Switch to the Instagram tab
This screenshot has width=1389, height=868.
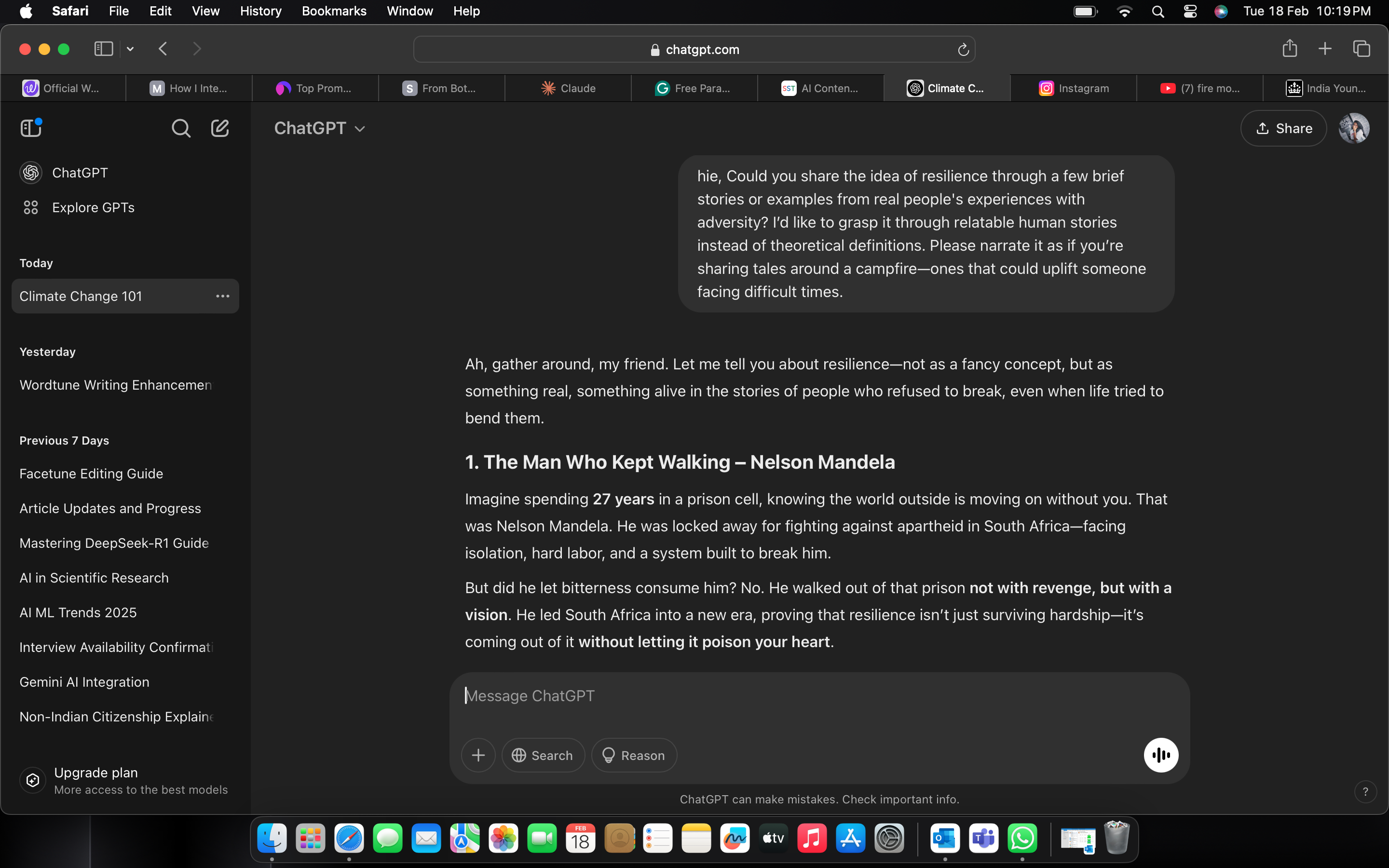(x=1073, y=88)
